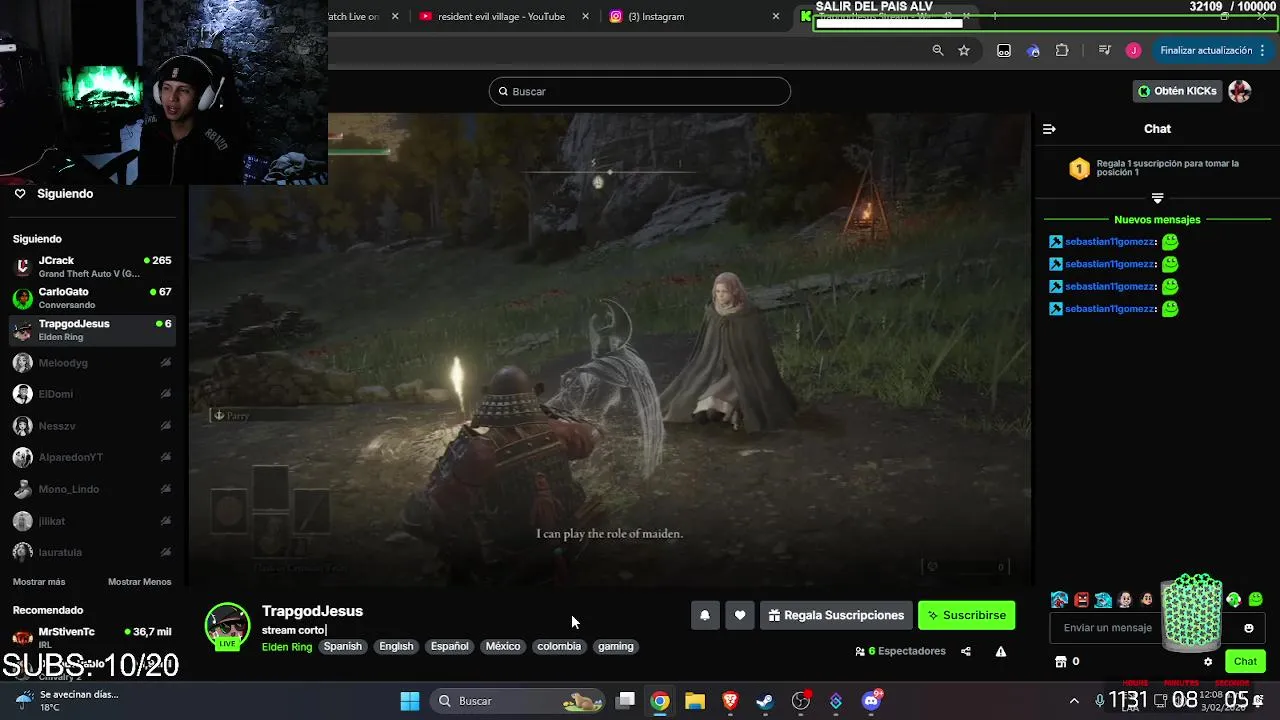Click the heart follow icon
This screenshot has width=1280, height=720.
pos(740,615)
